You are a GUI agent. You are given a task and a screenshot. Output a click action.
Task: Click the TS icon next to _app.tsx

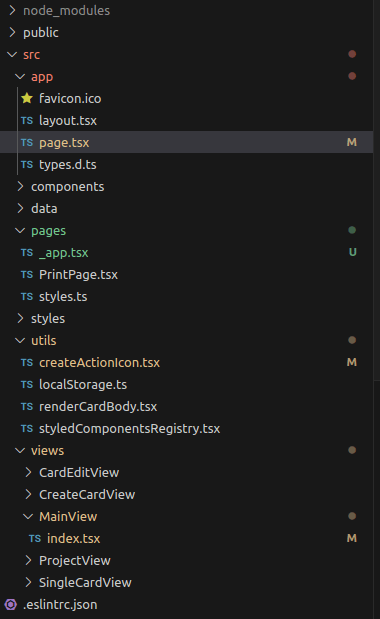27,253
